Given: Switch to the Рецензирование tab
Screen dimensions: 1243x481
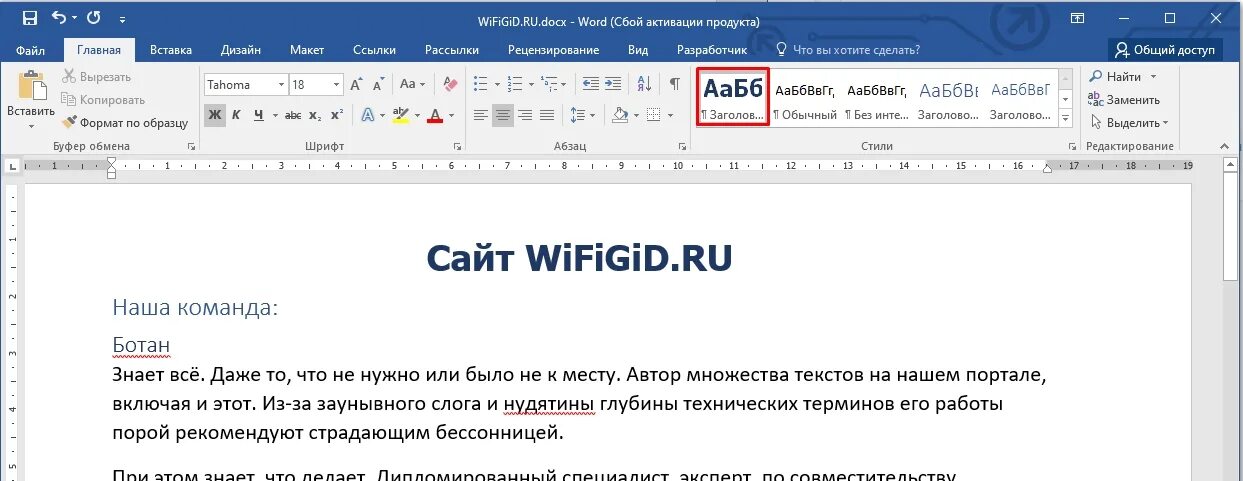Looking at the screenshot, I should click(553, 50).
